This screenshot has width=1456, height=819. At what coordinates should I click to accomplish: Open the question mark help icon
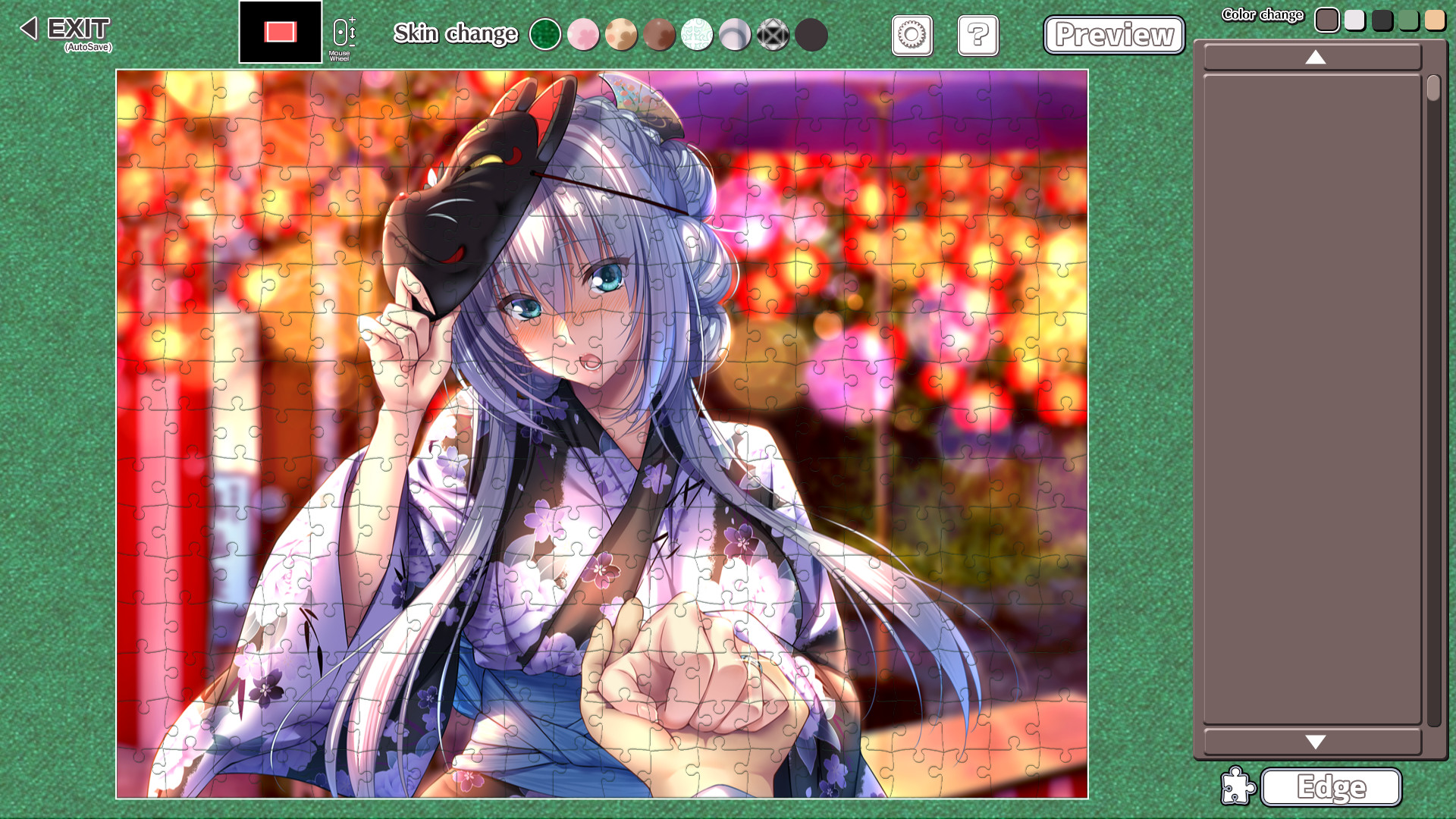977,35
